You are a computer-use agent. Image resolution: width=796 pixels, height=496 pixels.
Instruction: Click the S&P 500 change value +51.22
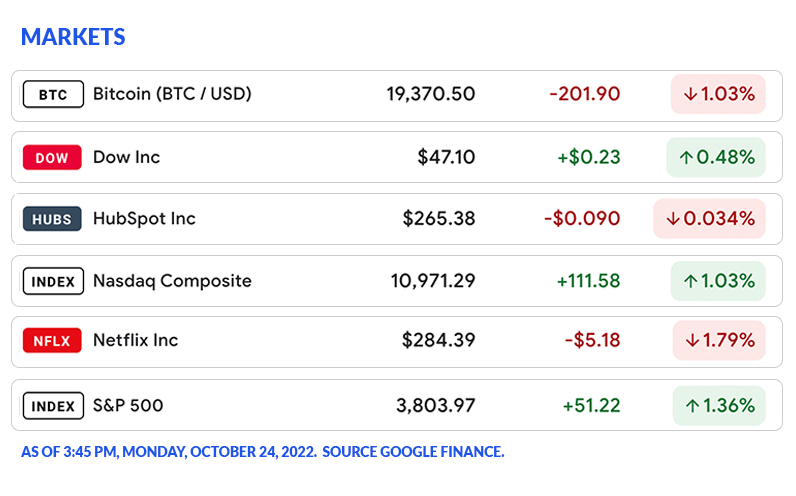pyautogui.click(x=591, y=405)
